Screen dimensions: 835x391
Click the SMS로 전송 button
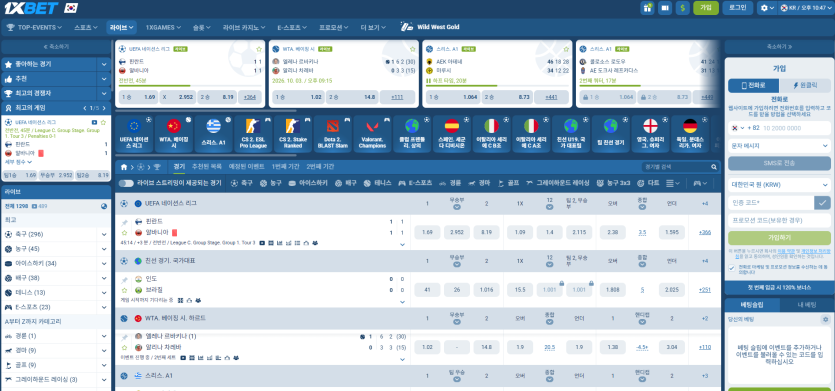[779, 164]
